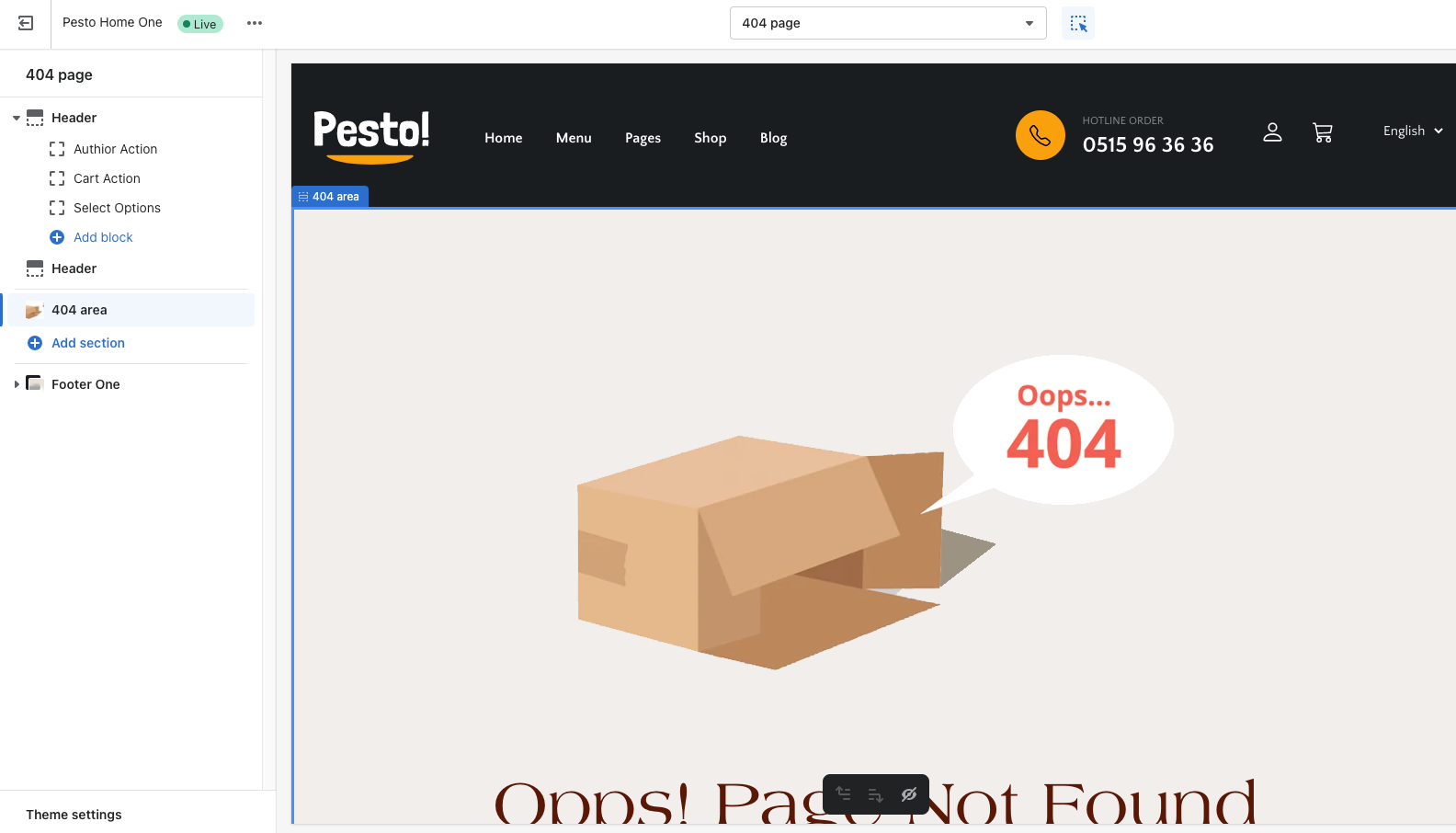1456x833 pixels.
Task: Collapse the Header section tree
Action: tap(17, 118)
